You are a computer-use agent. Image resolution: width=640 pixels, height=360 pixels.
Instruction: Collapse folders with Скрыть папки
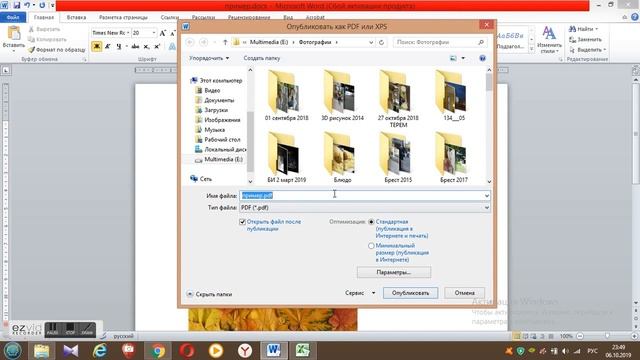tap(209, 294)
